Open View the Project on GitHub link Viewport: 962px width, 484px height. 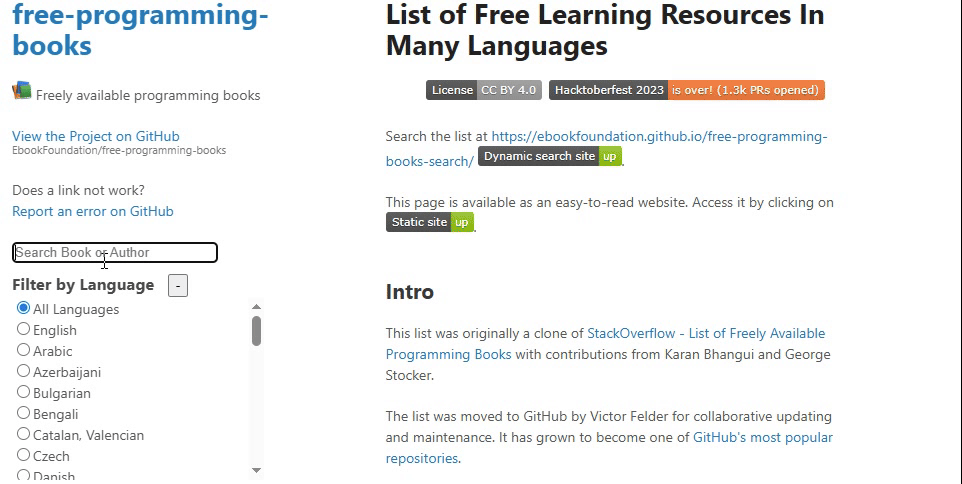[96, 136]
